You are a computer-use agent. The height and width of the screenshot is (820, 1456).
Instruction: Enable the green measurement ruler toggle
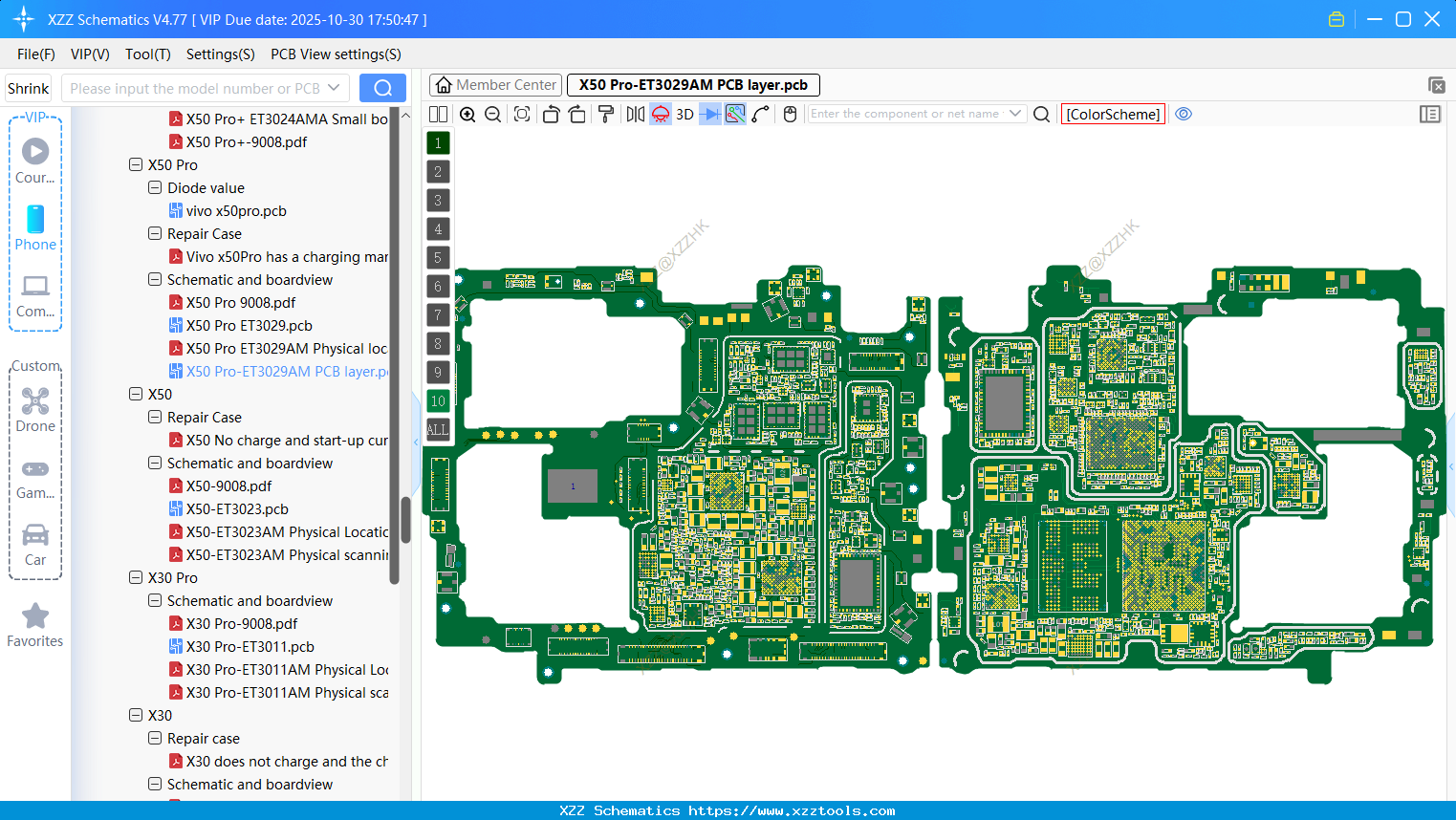coord(735,114)
